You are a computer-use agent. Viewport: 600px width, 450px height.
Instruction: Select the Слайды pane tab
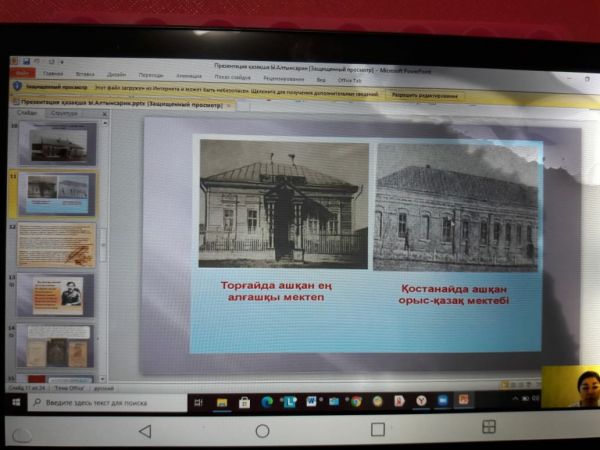pyautogui.click(x=29, y=113)
